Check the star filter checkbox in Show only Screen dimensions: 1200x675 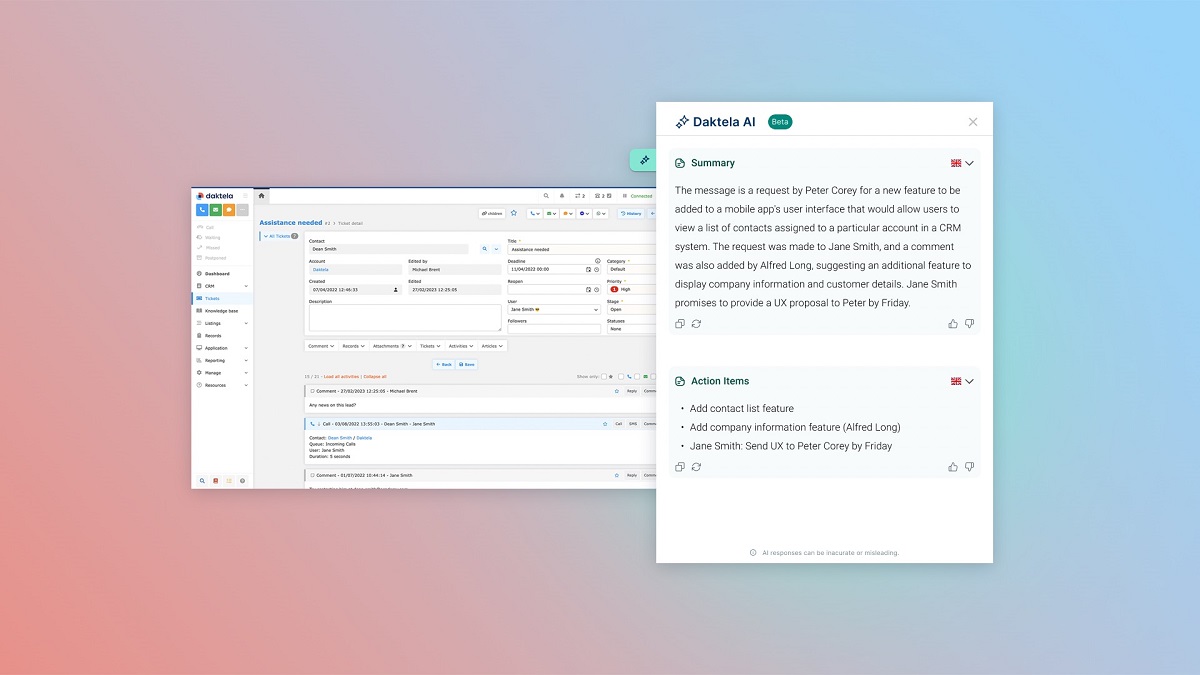click(x=604, y=377)
